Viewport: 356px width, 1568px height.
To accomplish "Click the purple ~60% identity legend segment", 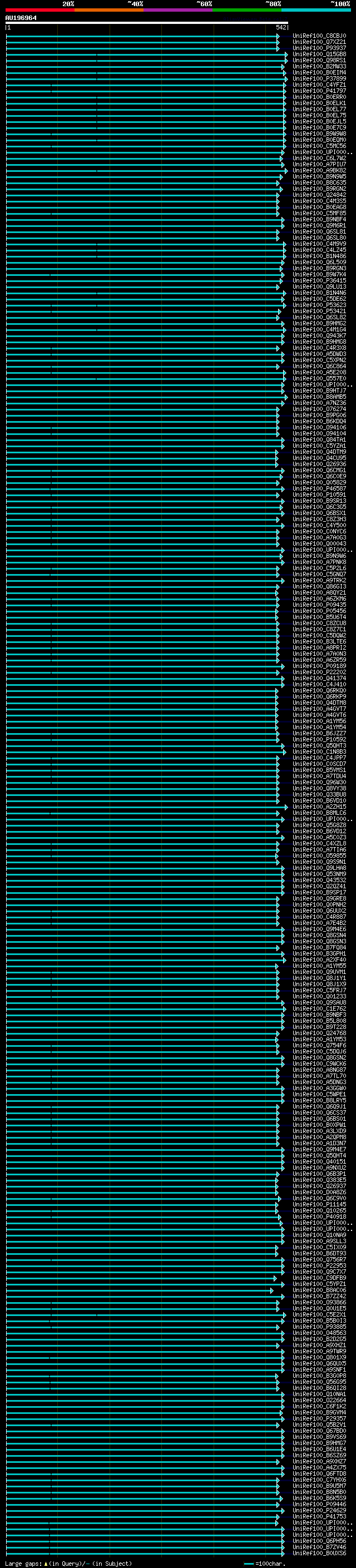I will tap(179, 10).
